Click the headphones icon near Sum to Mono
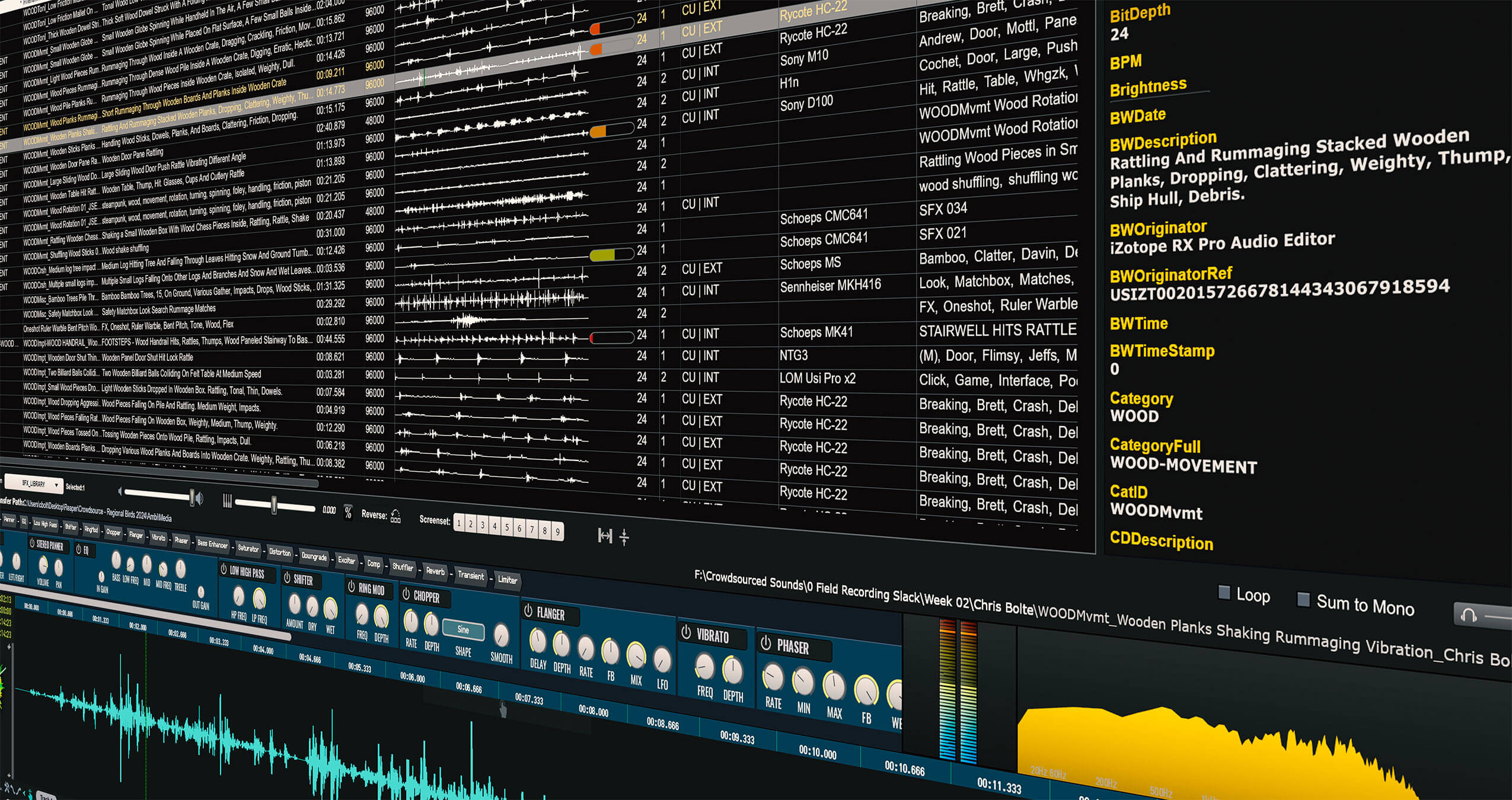This screenshot has height=800, width=1512. tap(1469, 615)
